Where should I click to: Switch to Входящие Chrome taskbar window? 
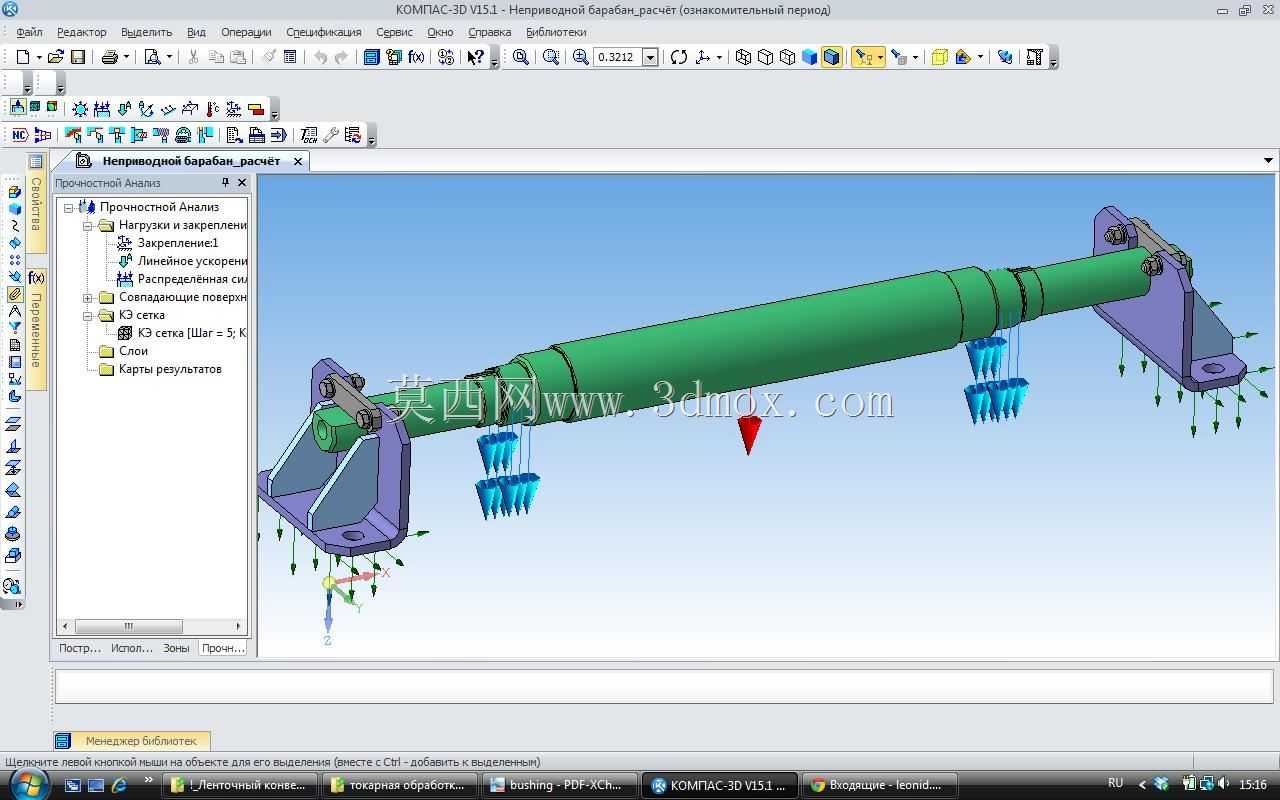pos(880,785)
